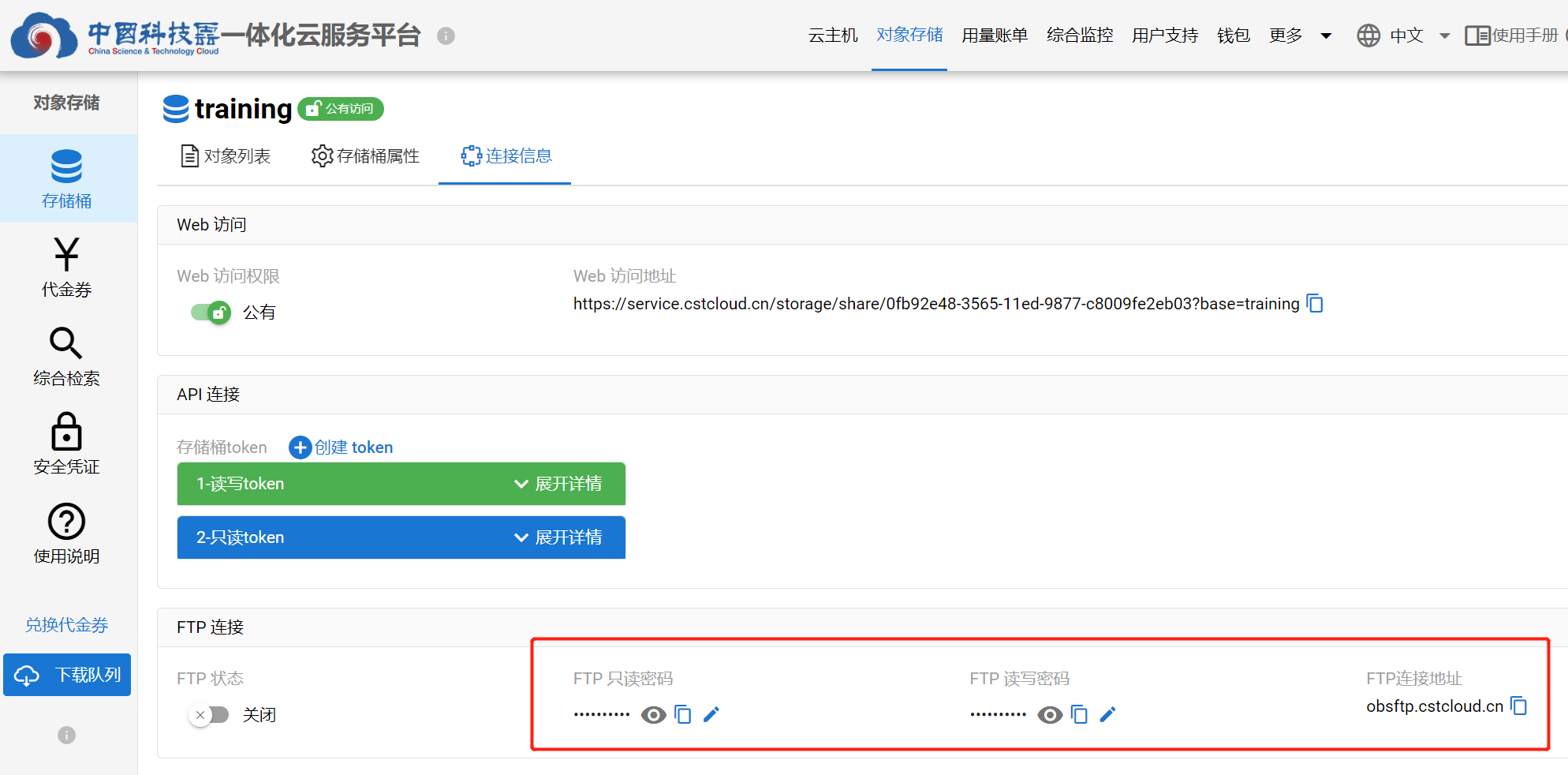Edit the FTP 读写密码 with pencil icon

pyautogui.click(x=1108, y=715)
